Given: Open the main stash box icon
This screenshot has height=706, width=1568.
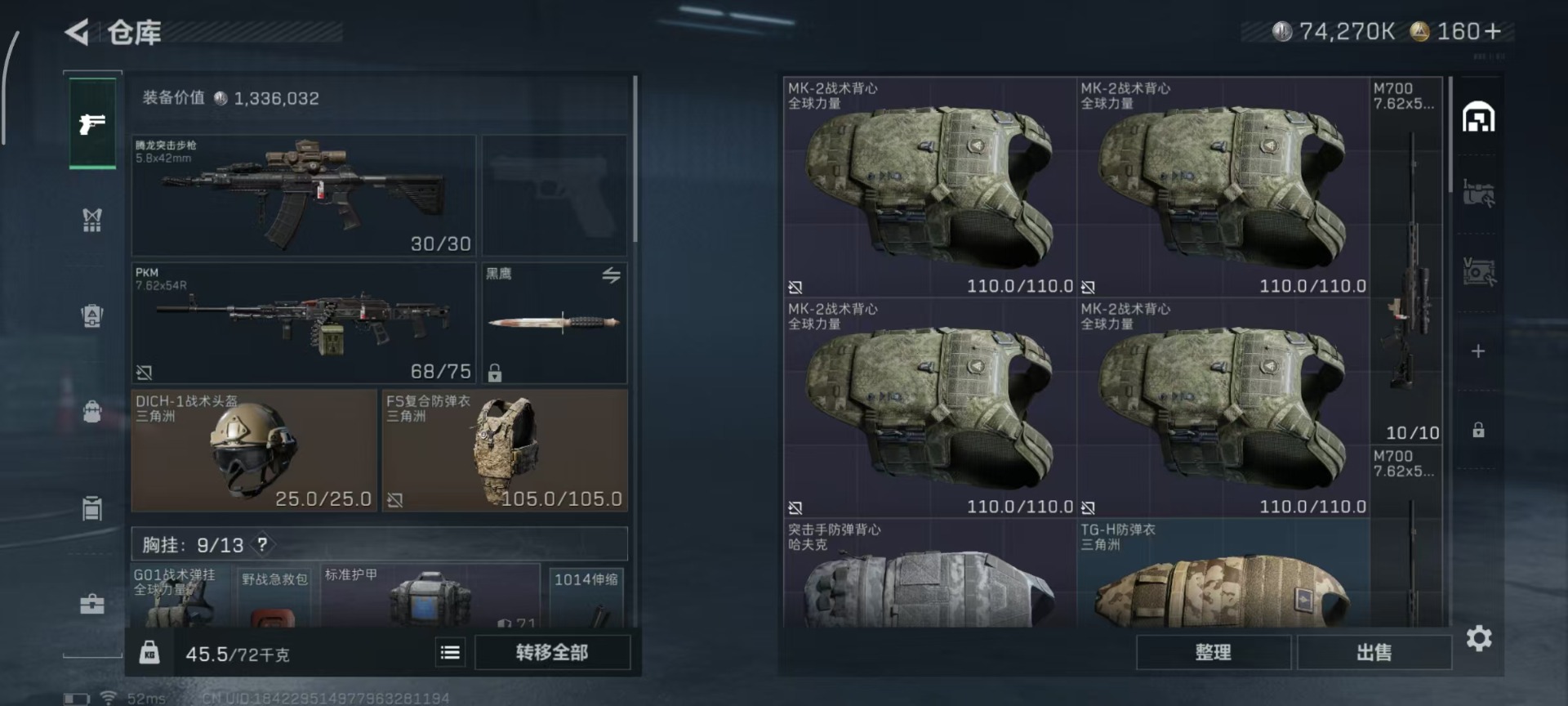Looking at the screenshot, I should 1478,117.
